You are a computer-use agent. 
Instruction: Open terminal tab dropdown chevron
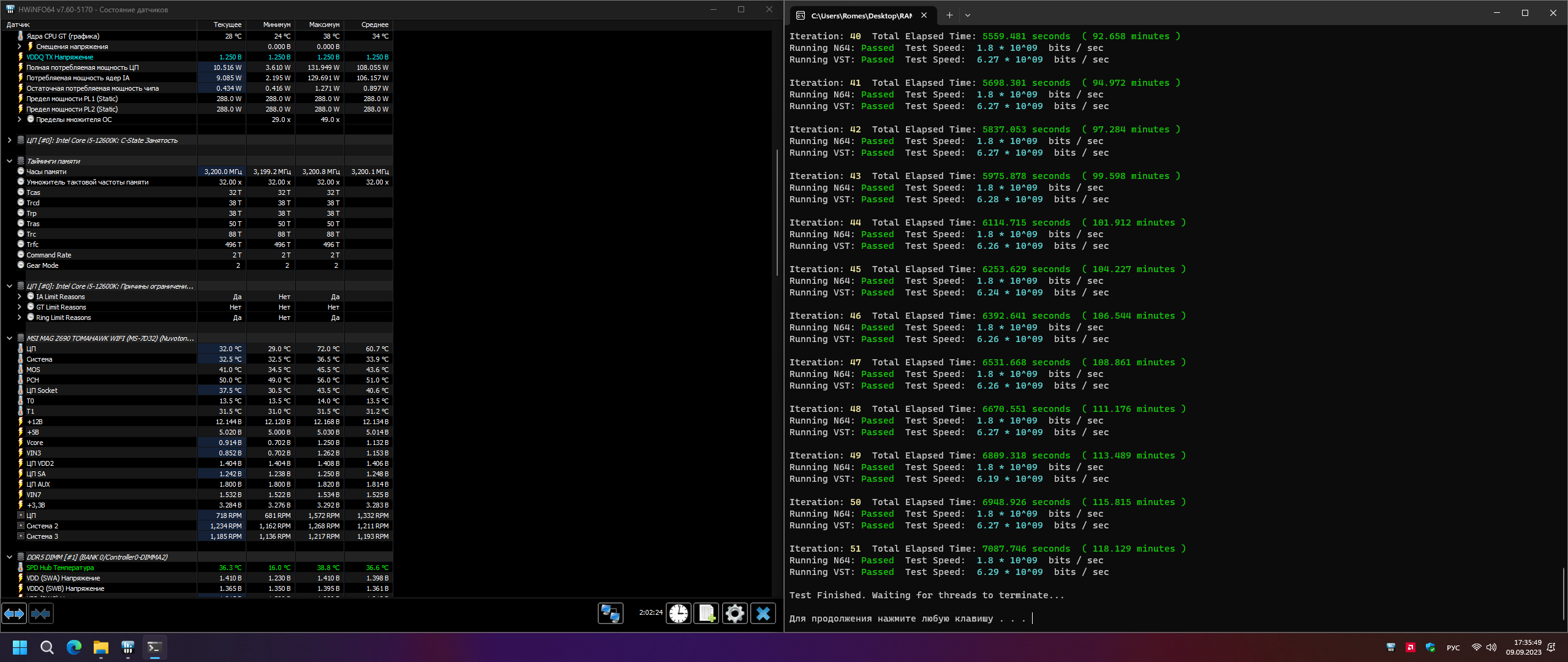(x=968, y=15)
